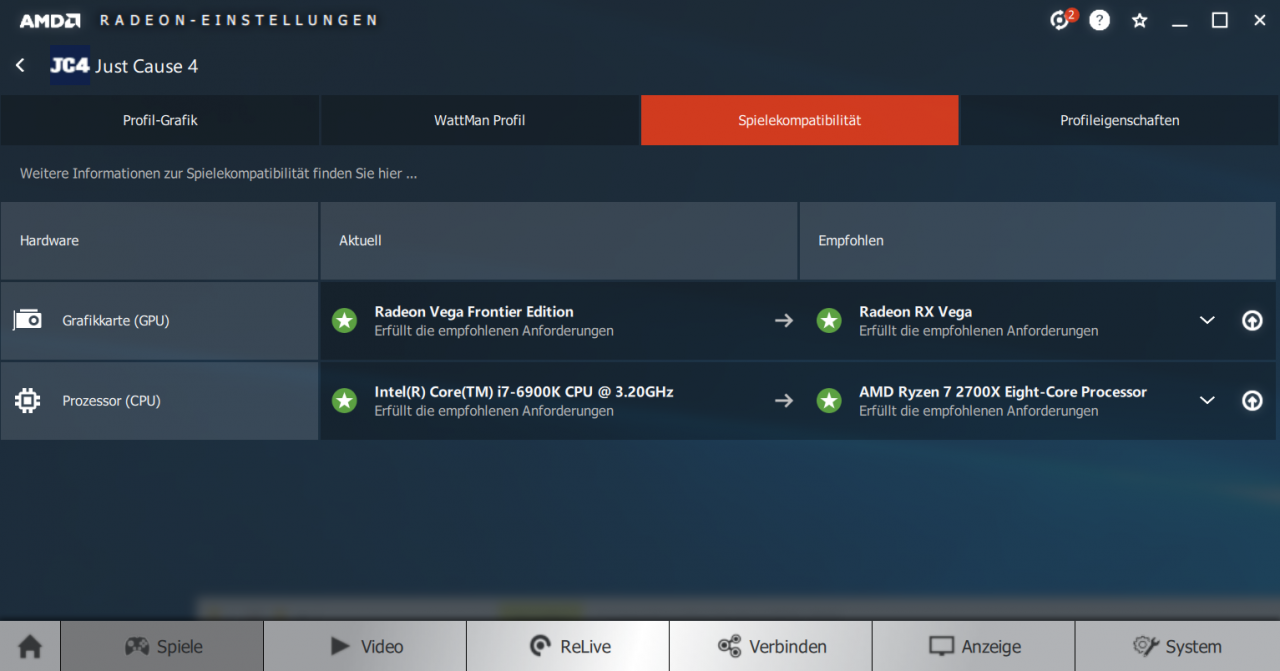Go back with the left arrow
Viewport: 1280px width, 671px height.
point(20,65)
